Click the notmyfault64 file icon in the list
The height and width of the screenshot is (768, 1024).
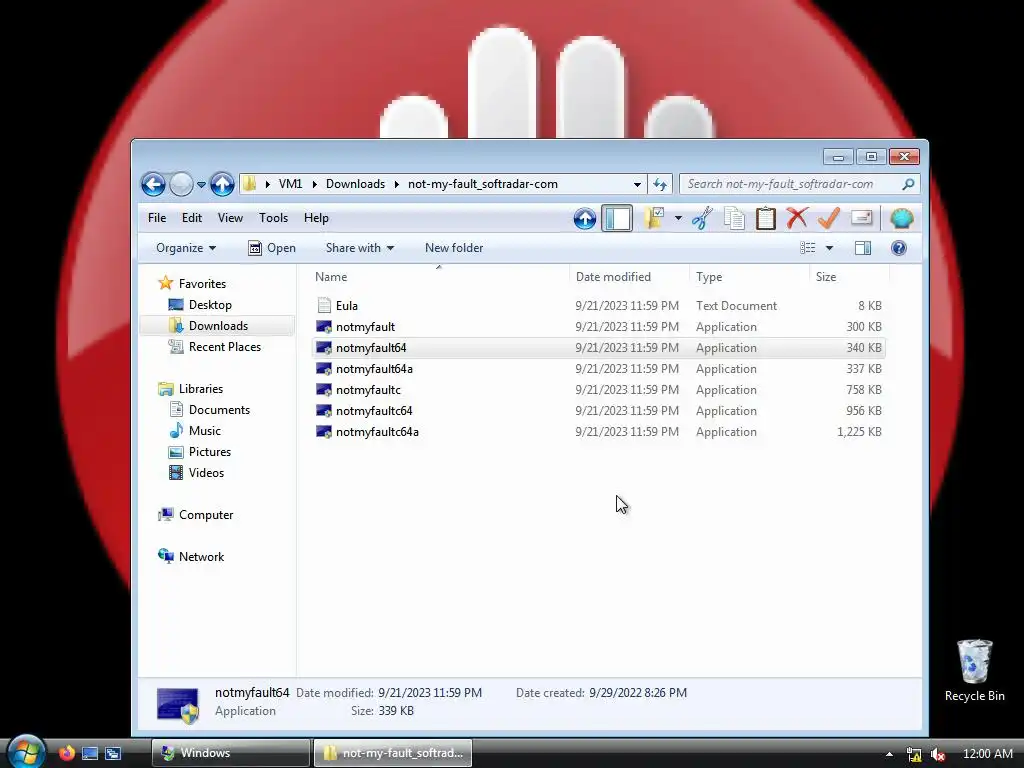coord(324,348)
